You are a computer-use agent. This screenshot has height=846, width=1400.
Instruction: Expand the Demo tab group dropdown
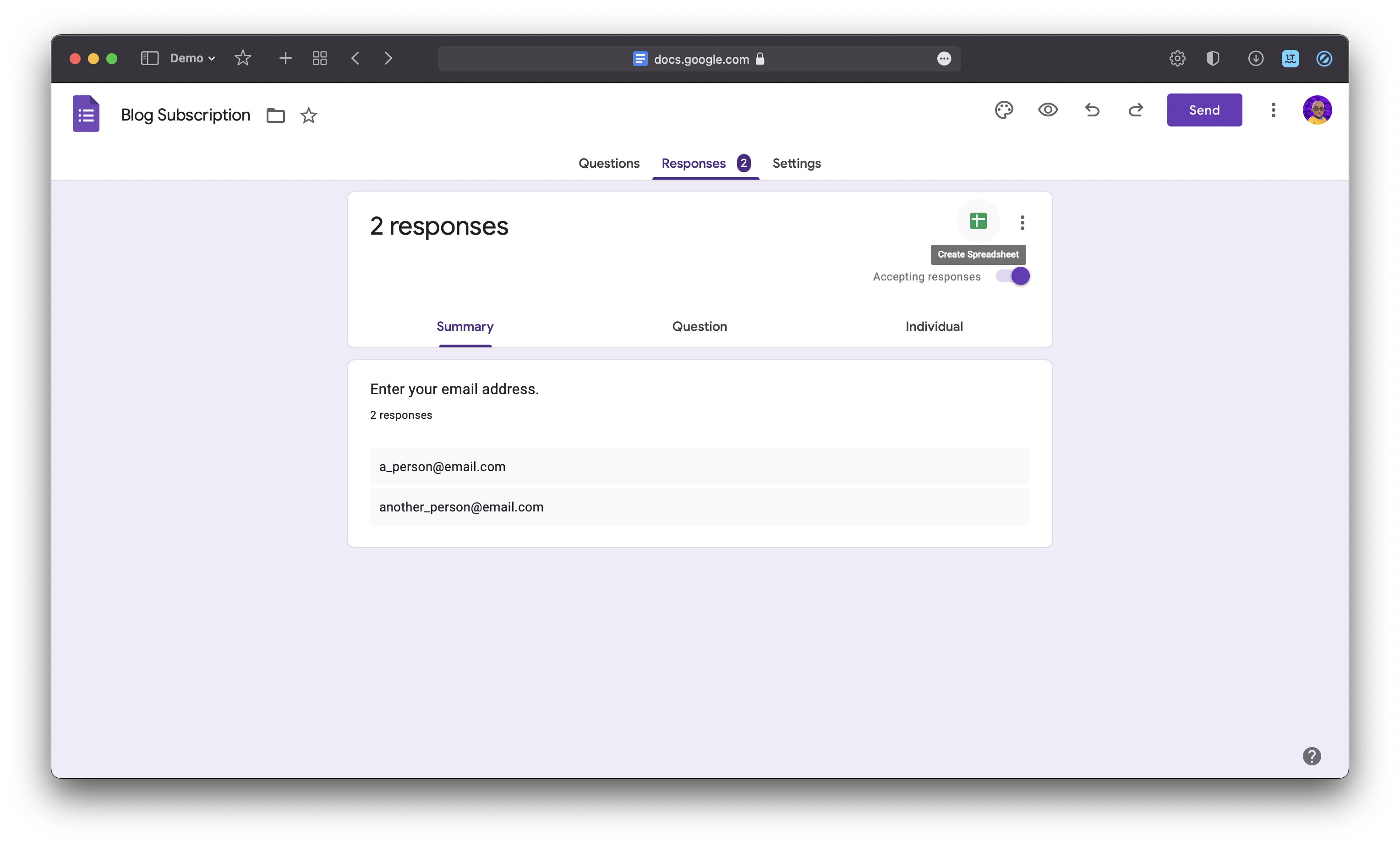(192, 59)
